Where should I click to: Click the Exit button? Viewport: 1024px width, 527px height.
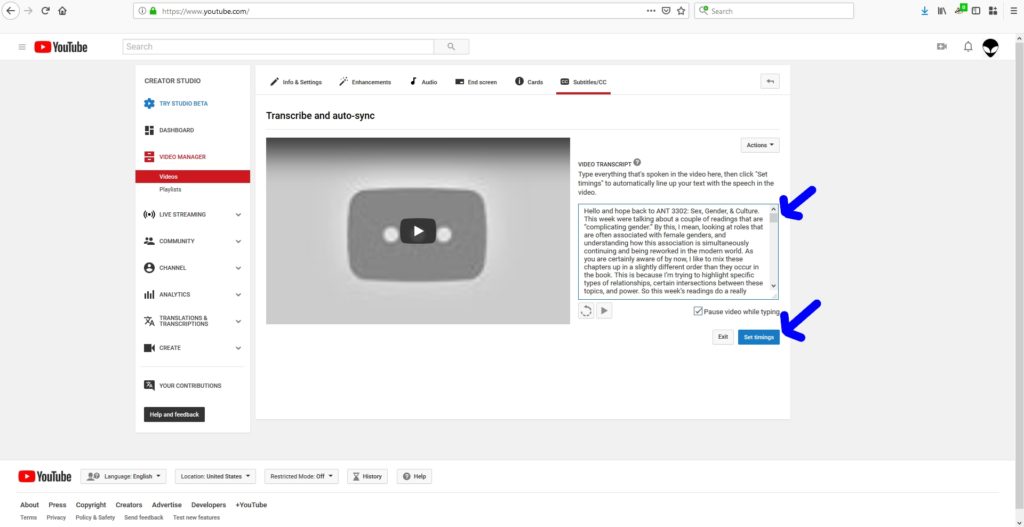click(x=723, y=337)
